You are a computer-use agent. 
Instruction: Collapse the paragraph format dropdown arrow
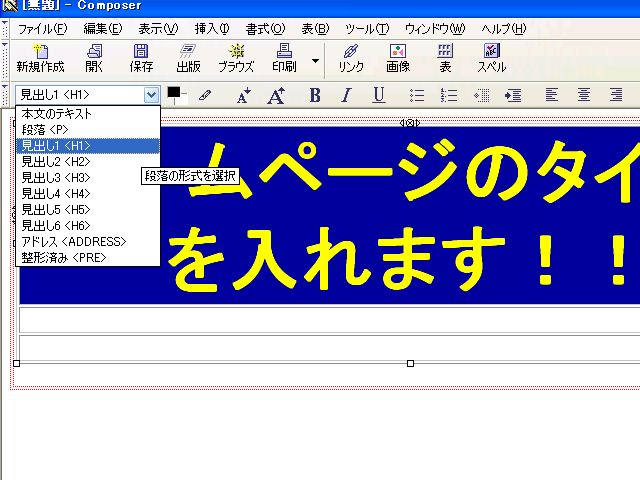coord(151,95)
